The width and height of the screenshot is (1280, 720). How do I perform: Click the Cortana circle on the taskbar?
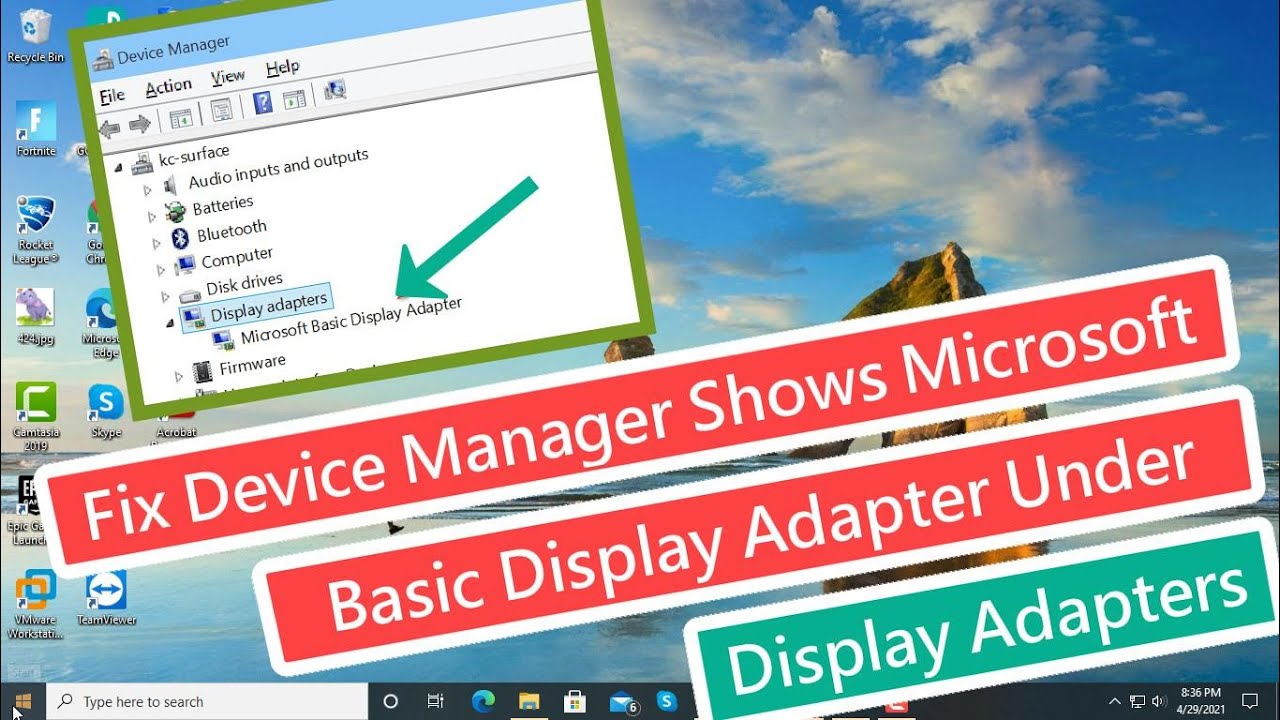tap(391, 701)
